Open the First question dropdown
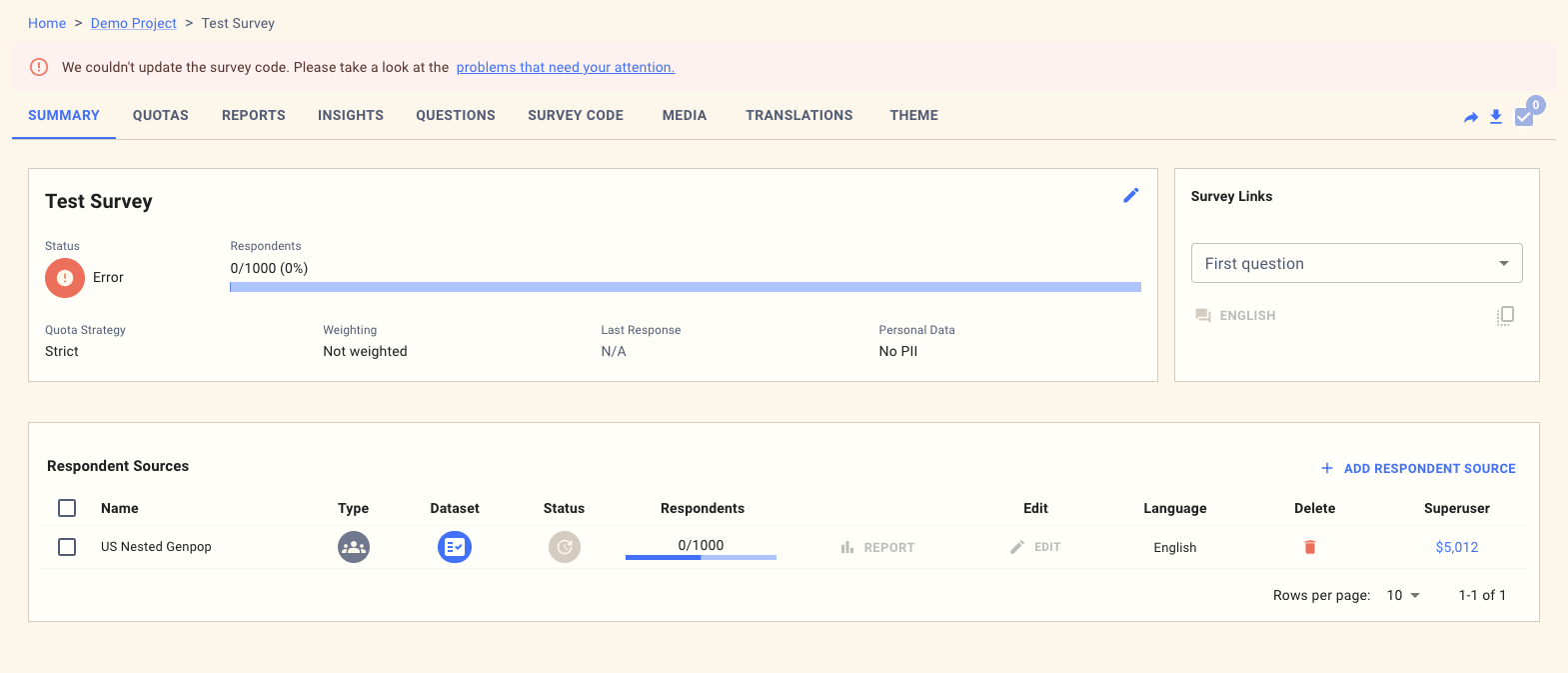 tap(1356, 263)
